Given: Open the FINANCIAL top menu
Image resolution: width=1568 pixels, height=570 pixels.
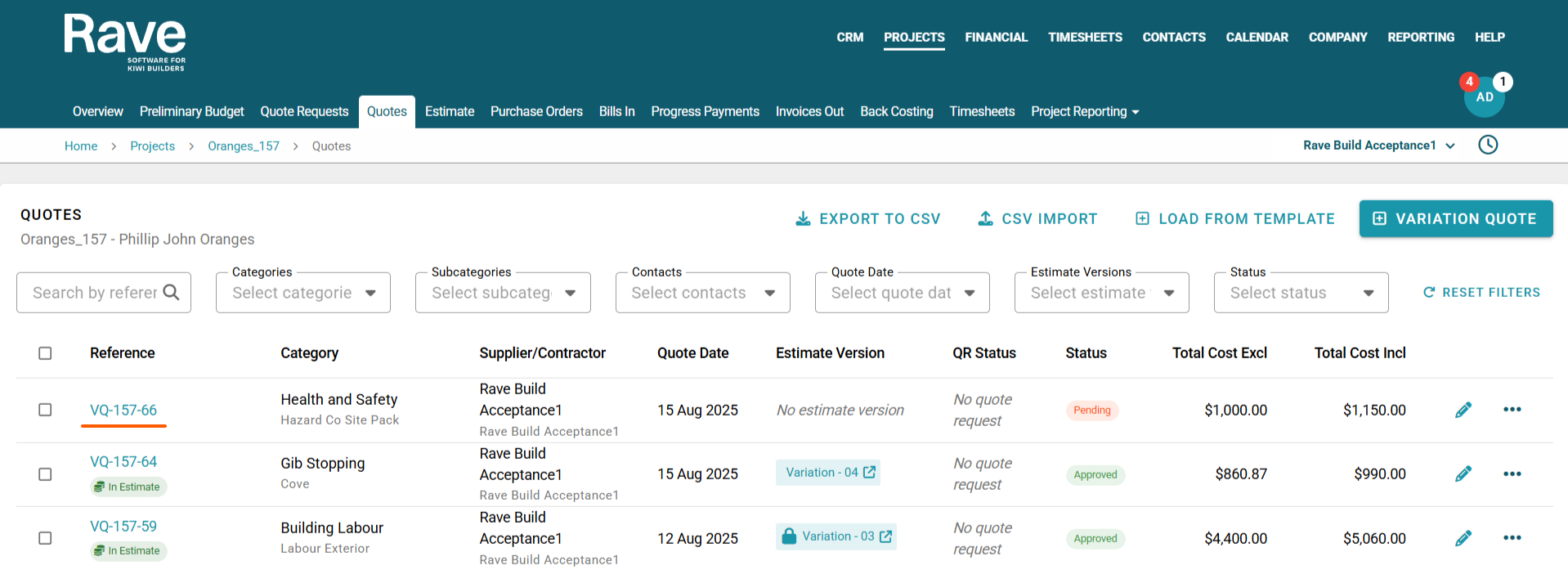Looking at the screenshot, I should [x=996, y=38].
